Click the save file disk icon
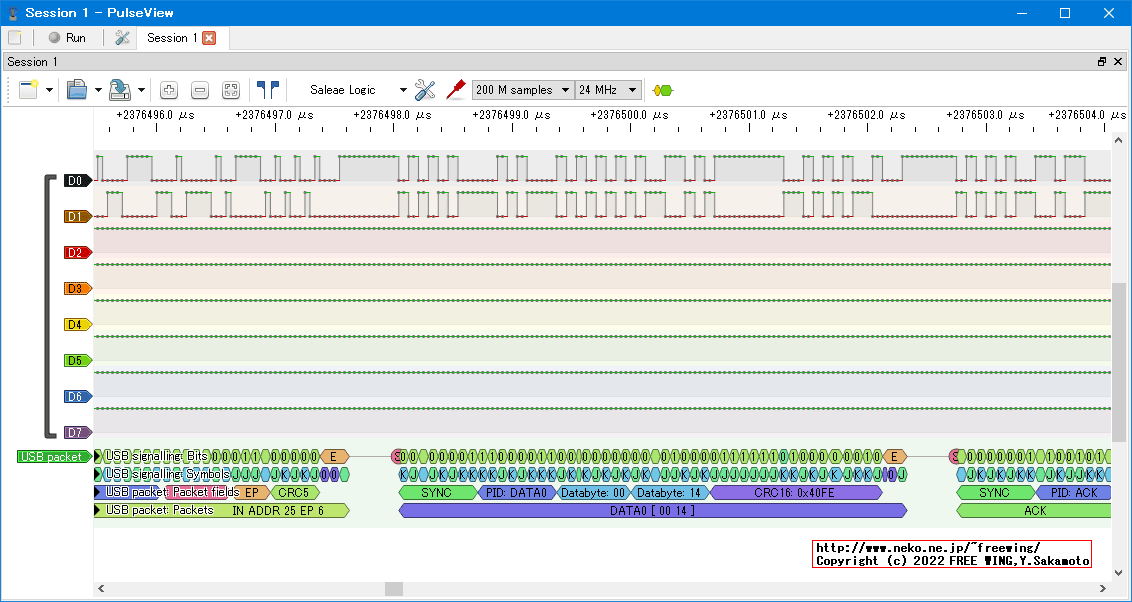Viewport: 1132px width, 602px height. (x=119, y=90)
